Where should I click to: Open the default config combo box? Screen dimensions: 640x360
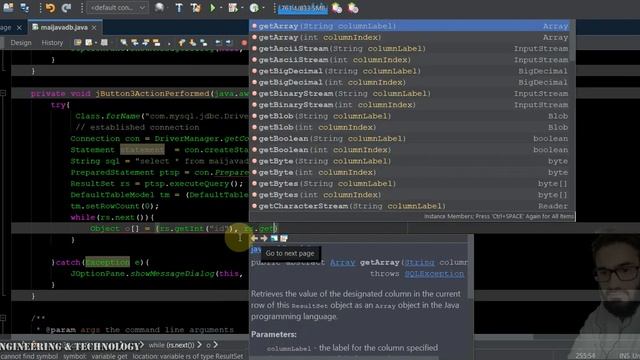click(118, 7)
